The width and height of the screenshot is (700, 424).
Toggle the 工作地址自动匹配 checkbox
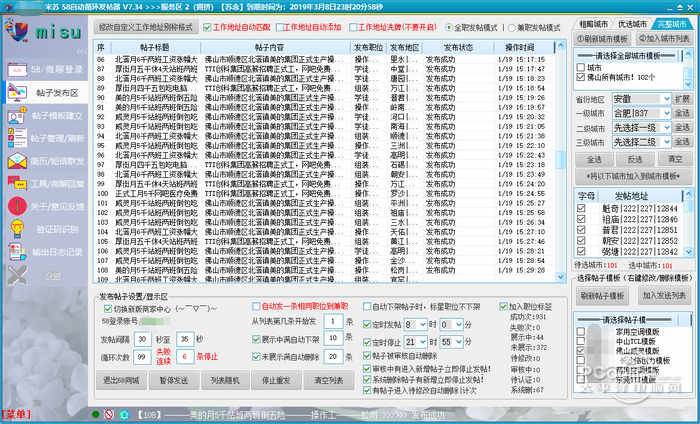[207, 28]
